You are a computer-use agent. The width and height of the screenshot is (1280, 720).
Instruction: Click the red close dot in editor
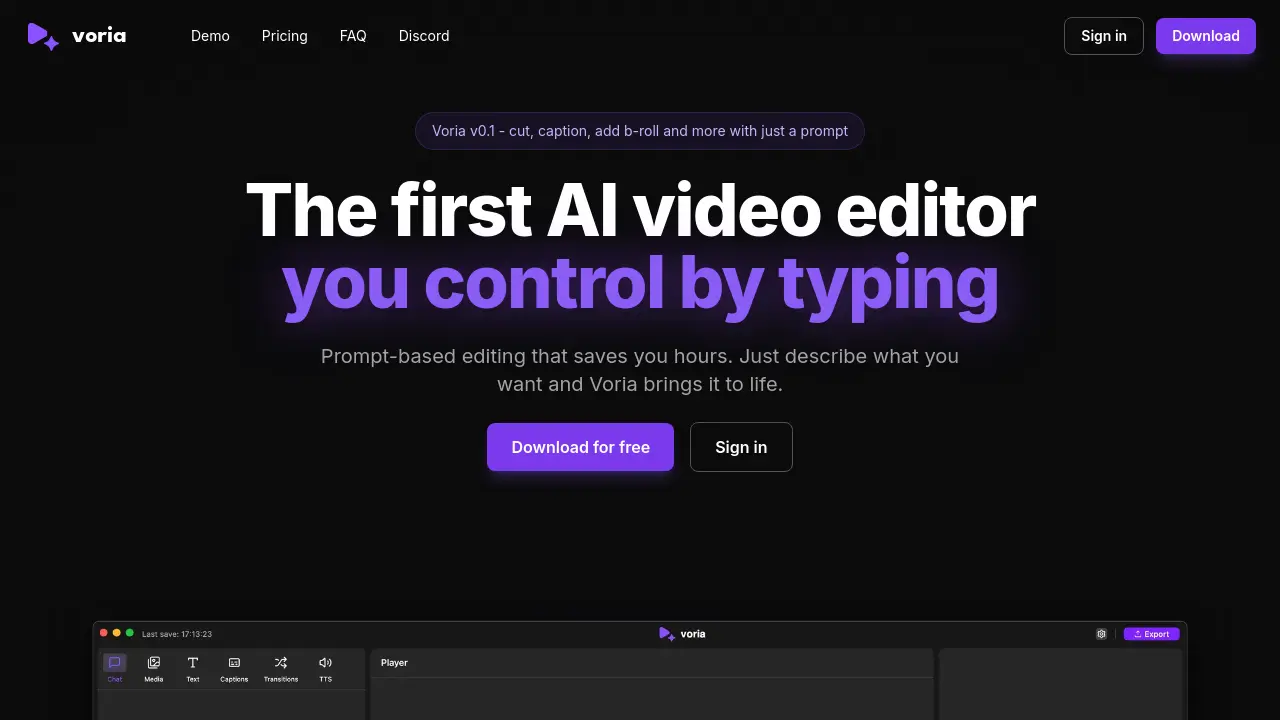pos(104,633)
